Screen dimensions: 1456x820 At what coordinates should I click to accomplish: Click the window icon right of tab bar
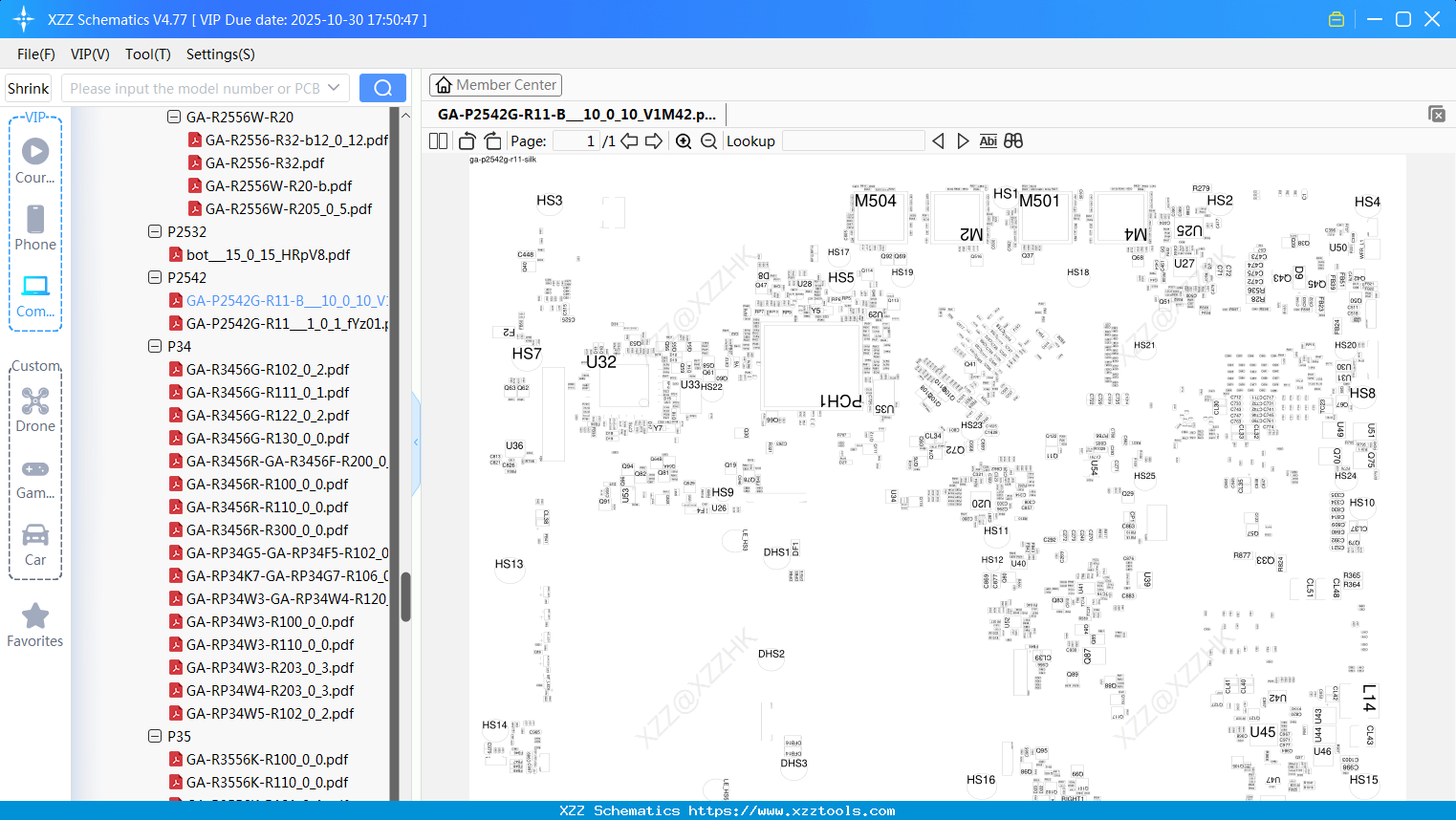click(1436, 114)
